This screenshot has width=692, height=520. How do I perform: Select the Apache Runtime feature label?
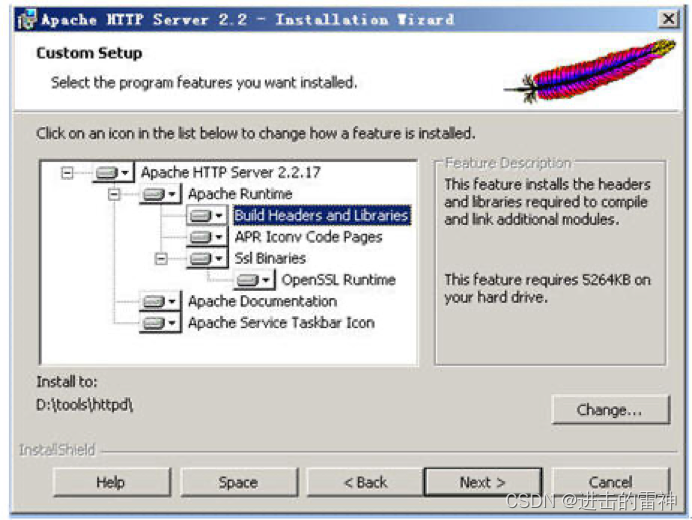coord(240,194)
